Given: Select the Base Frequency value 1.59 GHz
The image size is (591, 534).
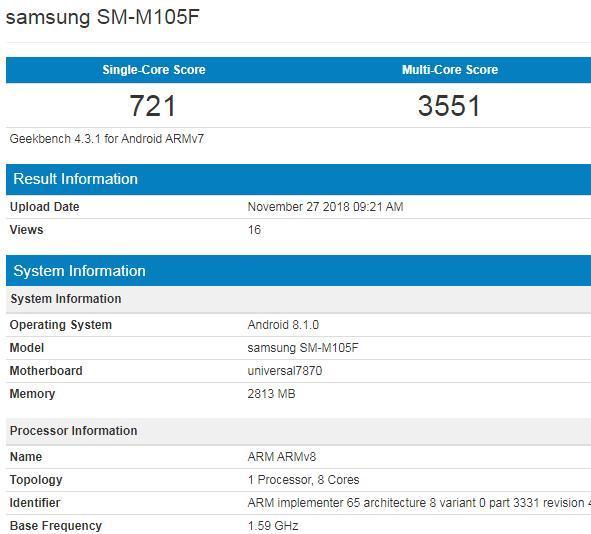Looking at the screenshot, I should (x=273, y=526).
